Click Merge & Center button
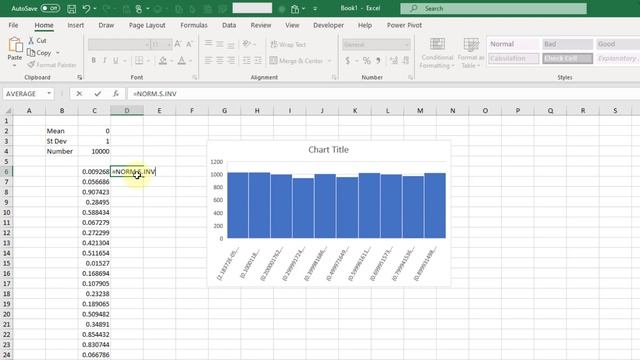This screenshot has height=360, width=640. click(296, 60)
